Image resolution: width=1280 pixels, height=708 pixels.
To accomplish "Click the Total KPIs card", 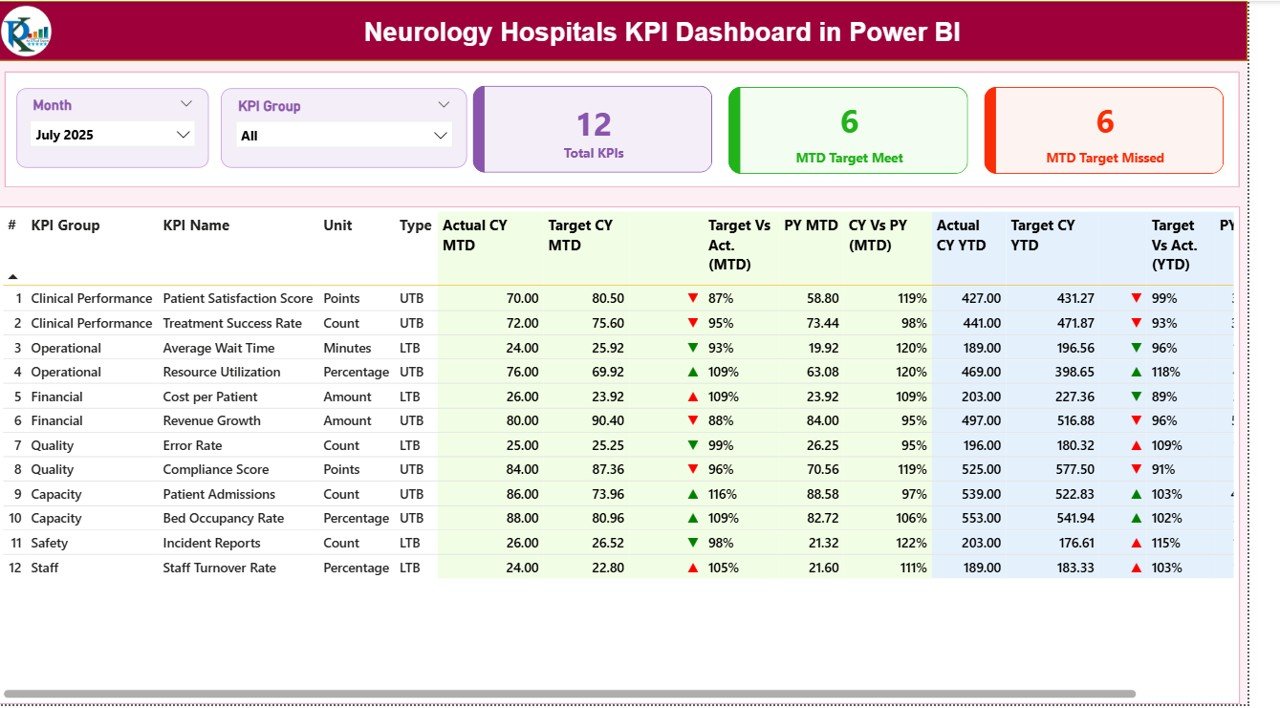I will (x=593, y=130).
